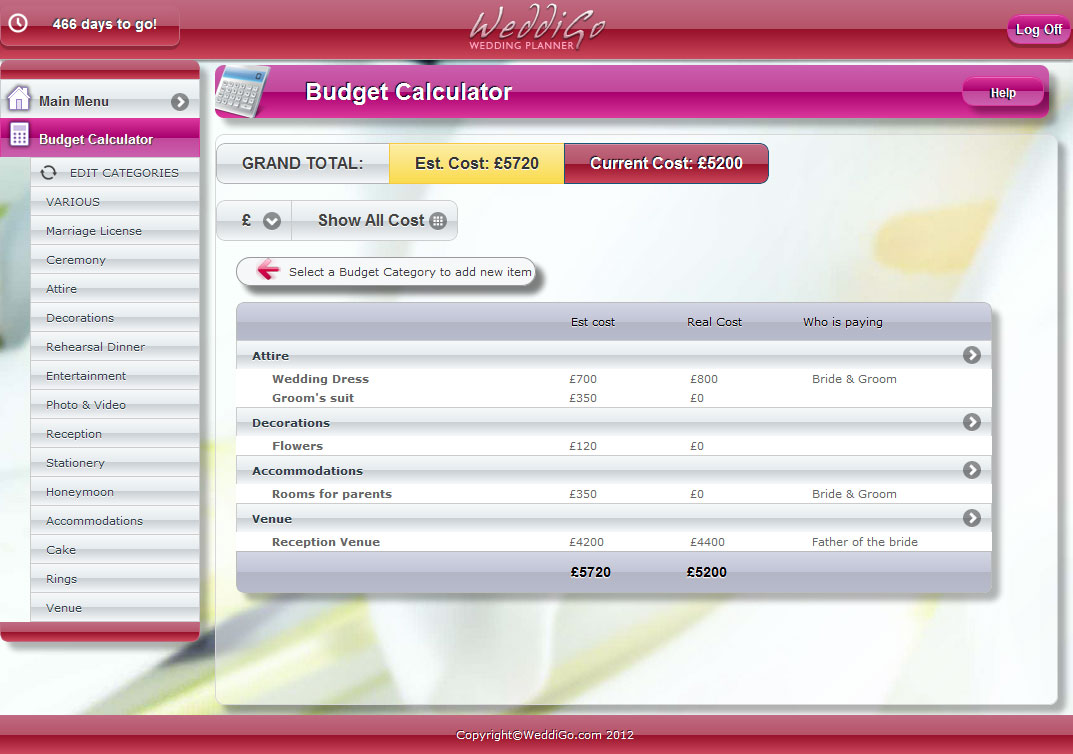The width and height of the screenshot is (1073, 754).
Task: Select the Marriage License category
Action: [115, 231]
